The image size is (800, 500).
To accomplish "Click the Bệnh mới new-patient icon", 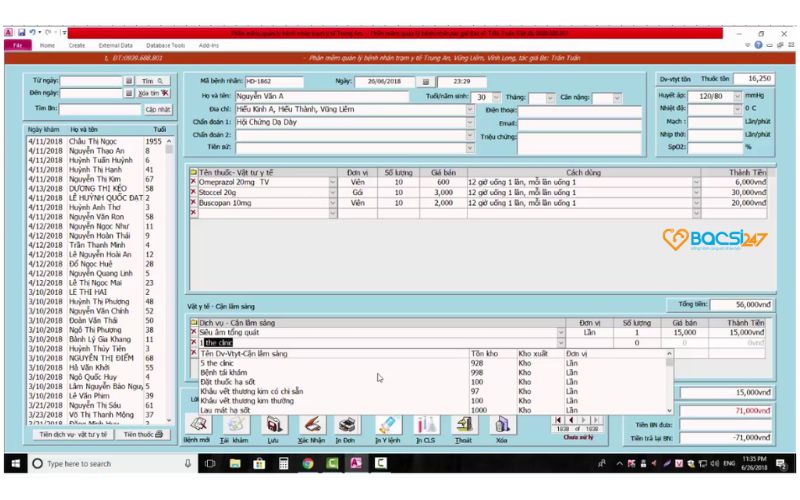I will click(x=198, y=424).
